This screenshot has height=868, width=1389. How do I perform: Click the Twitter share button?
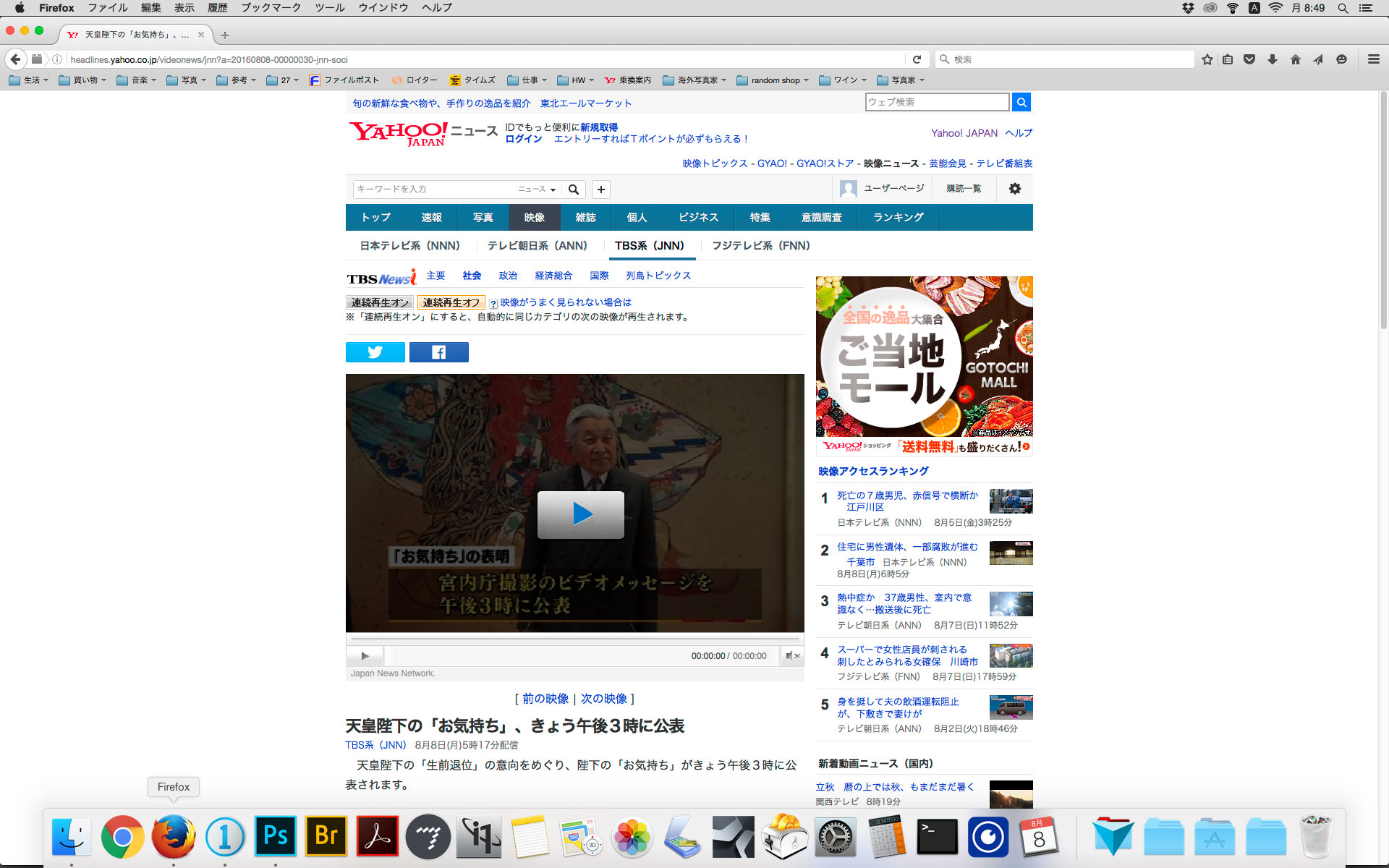tap(375, 352)
